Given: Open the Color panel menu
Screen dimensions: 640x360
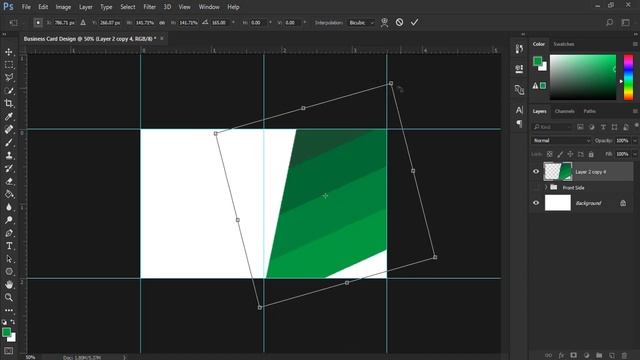Looking at the screenshot, I should click(635, 44).
